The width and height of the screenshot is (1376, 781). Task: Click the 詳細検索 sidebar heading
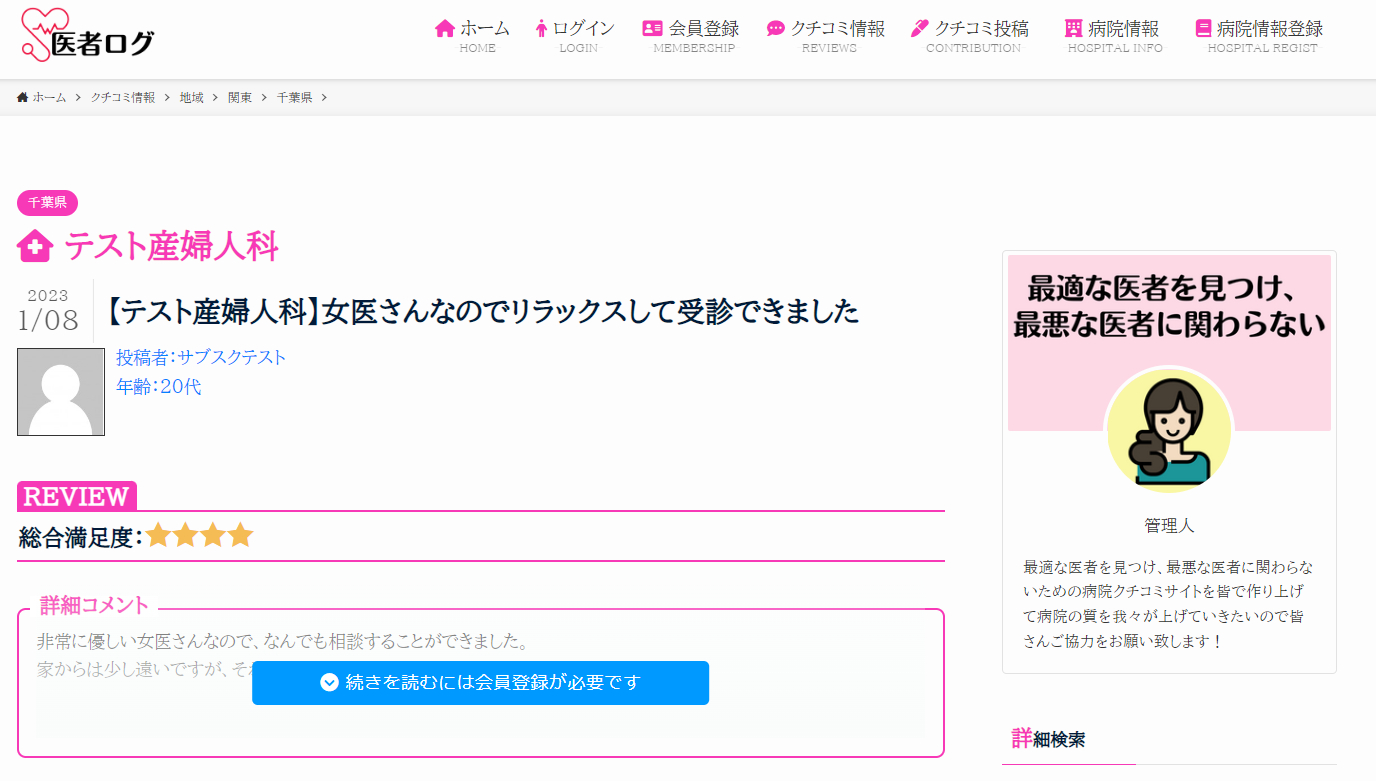tap(1048, 739)
